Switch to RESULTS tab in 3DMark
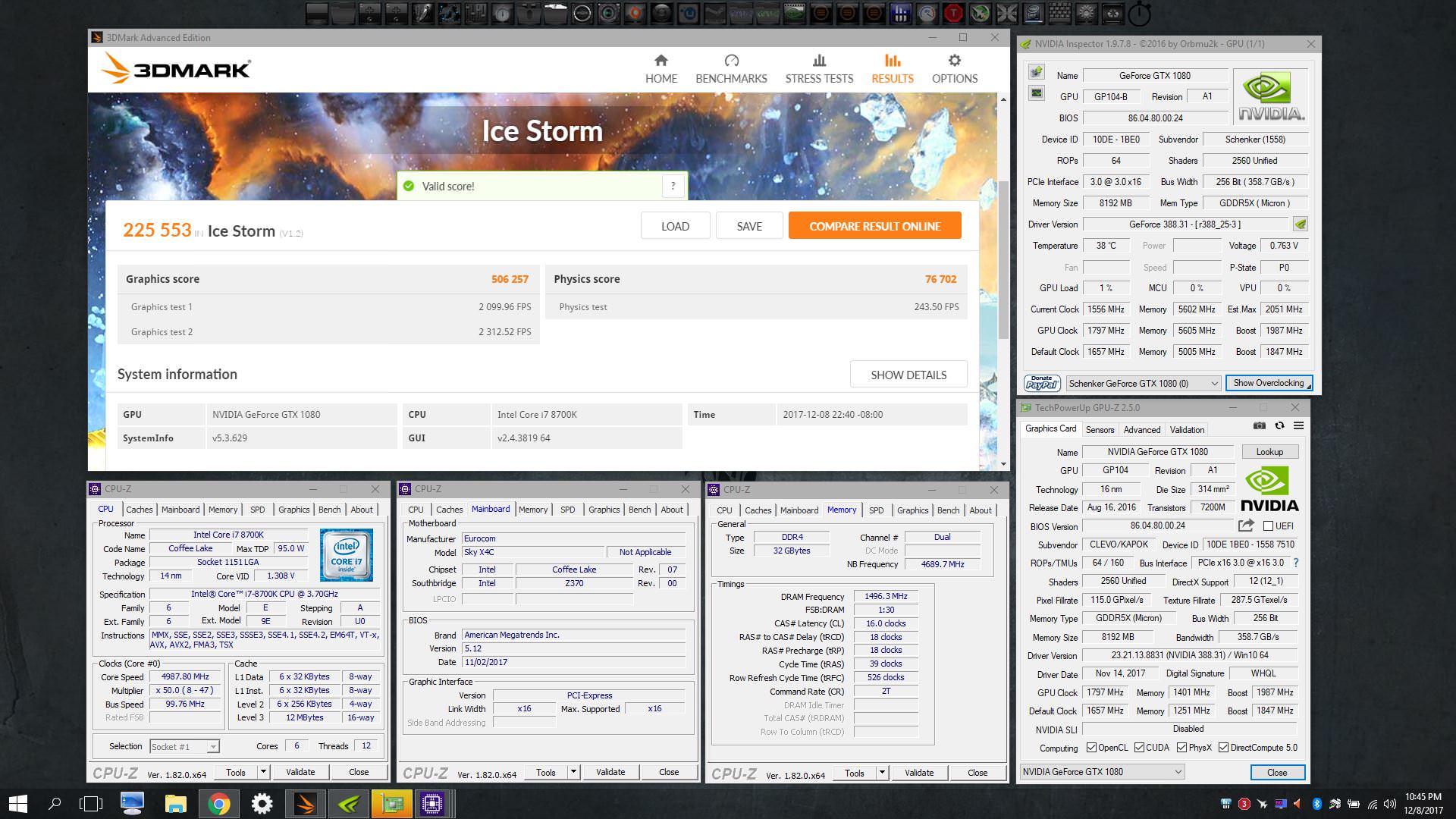 pos(892,69)
